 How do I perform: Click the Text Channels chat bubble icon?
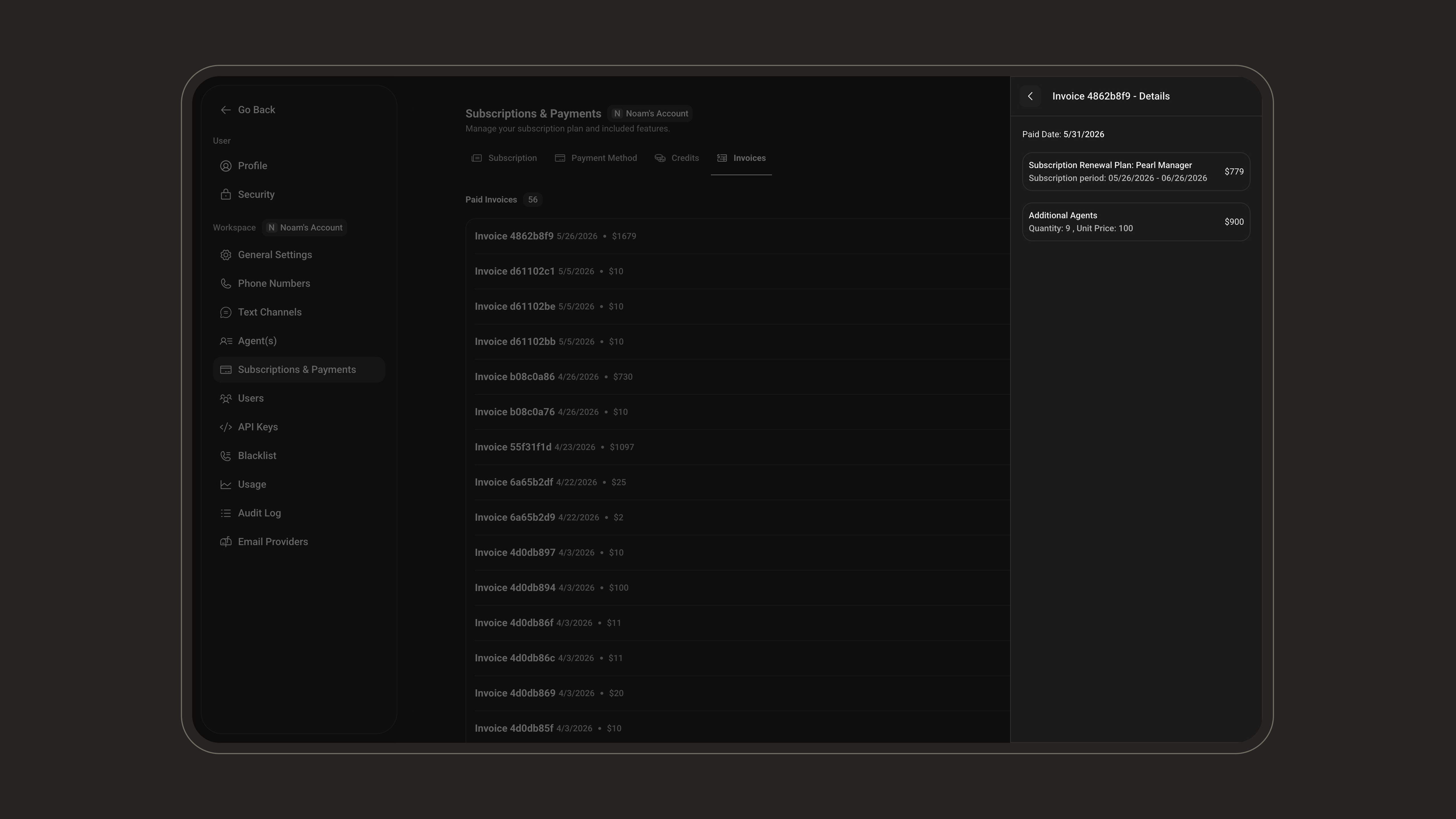226,313
